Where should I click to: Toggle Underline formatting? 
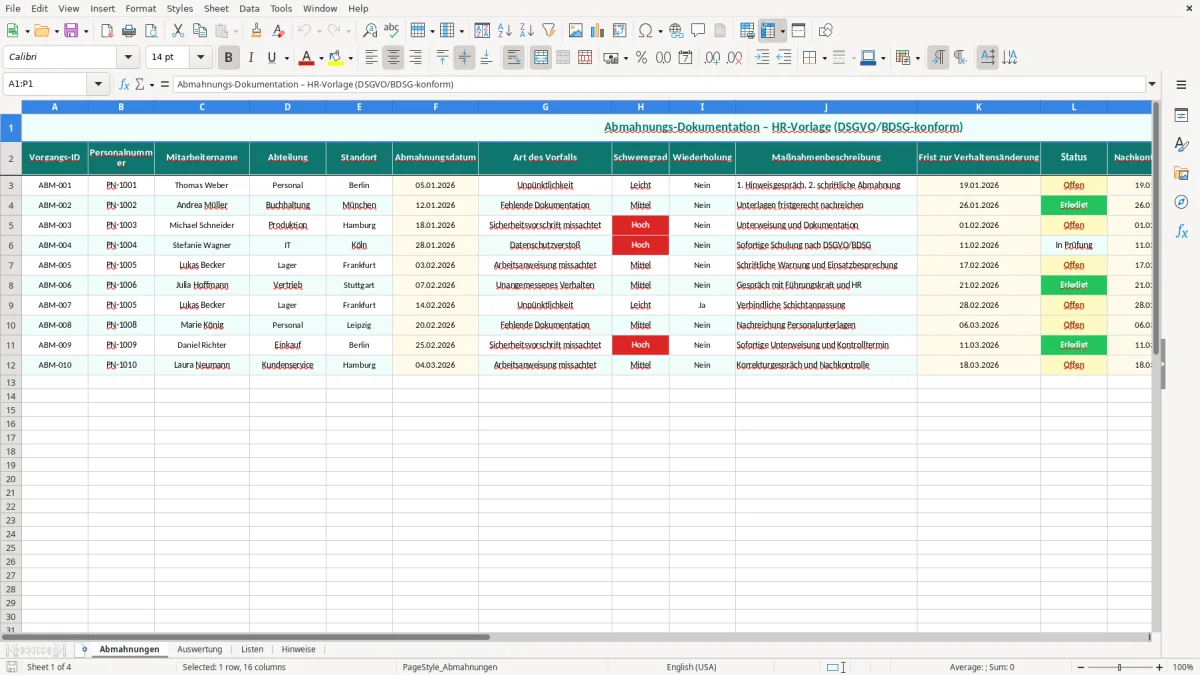coord(271,58)
